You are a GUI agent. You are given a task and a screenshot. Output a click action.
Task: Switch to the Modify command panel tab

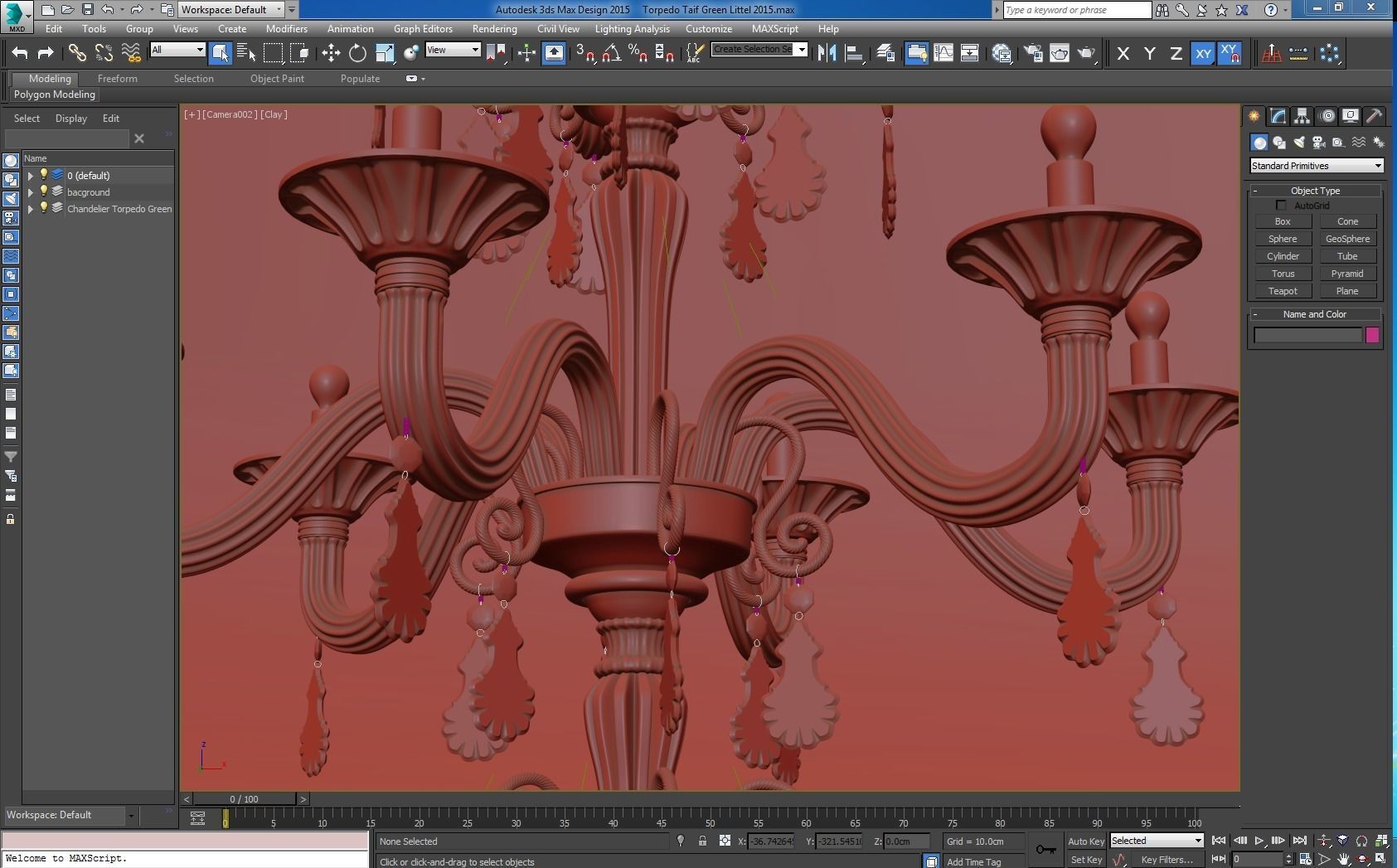click(x=1278, y=116)
